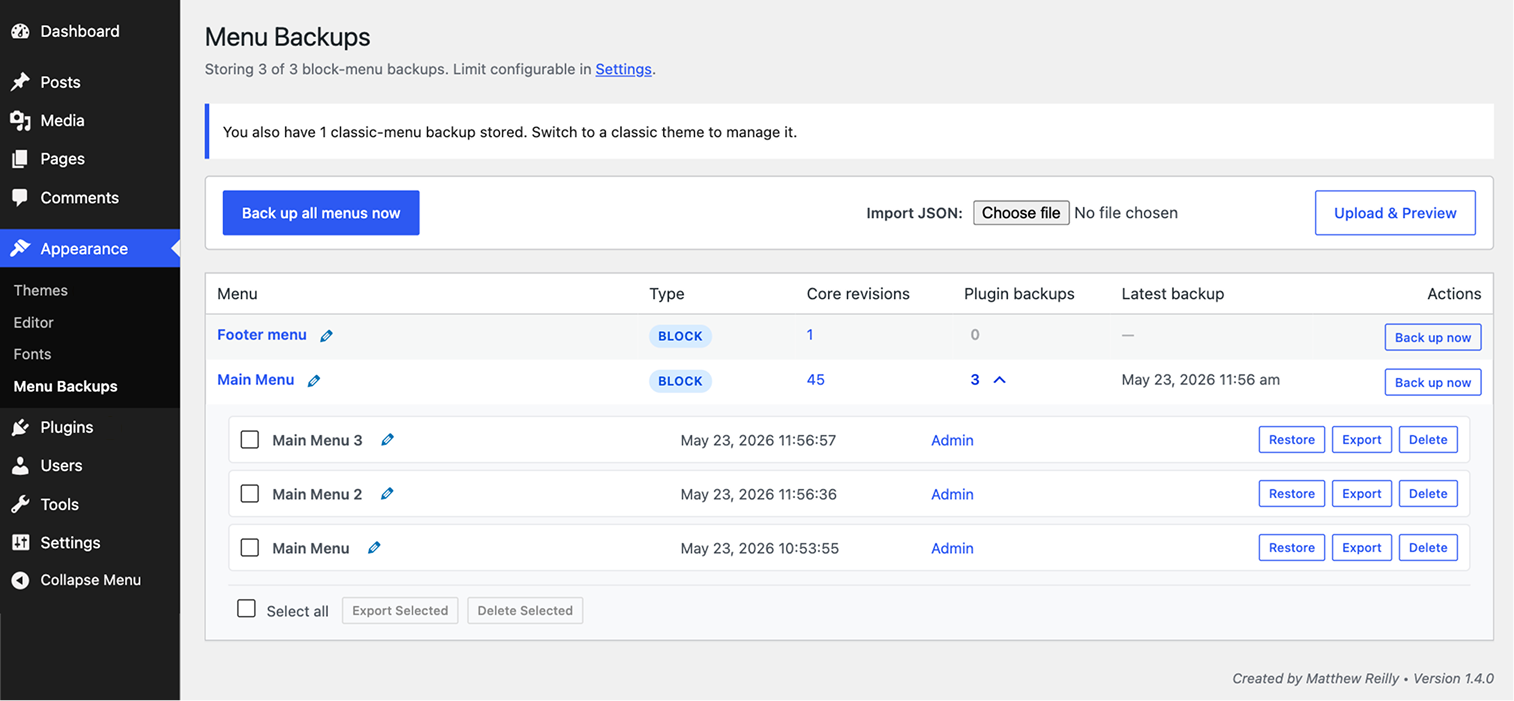Rename backup Main Menu 2 via pencil icon
Viewport: 1514px width, 701px height.
click(387, 493)
